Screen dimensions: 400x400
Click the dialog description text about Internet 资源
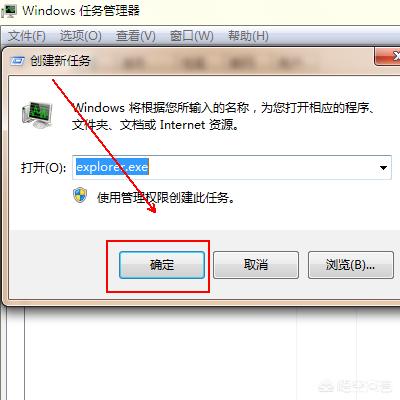223,116
